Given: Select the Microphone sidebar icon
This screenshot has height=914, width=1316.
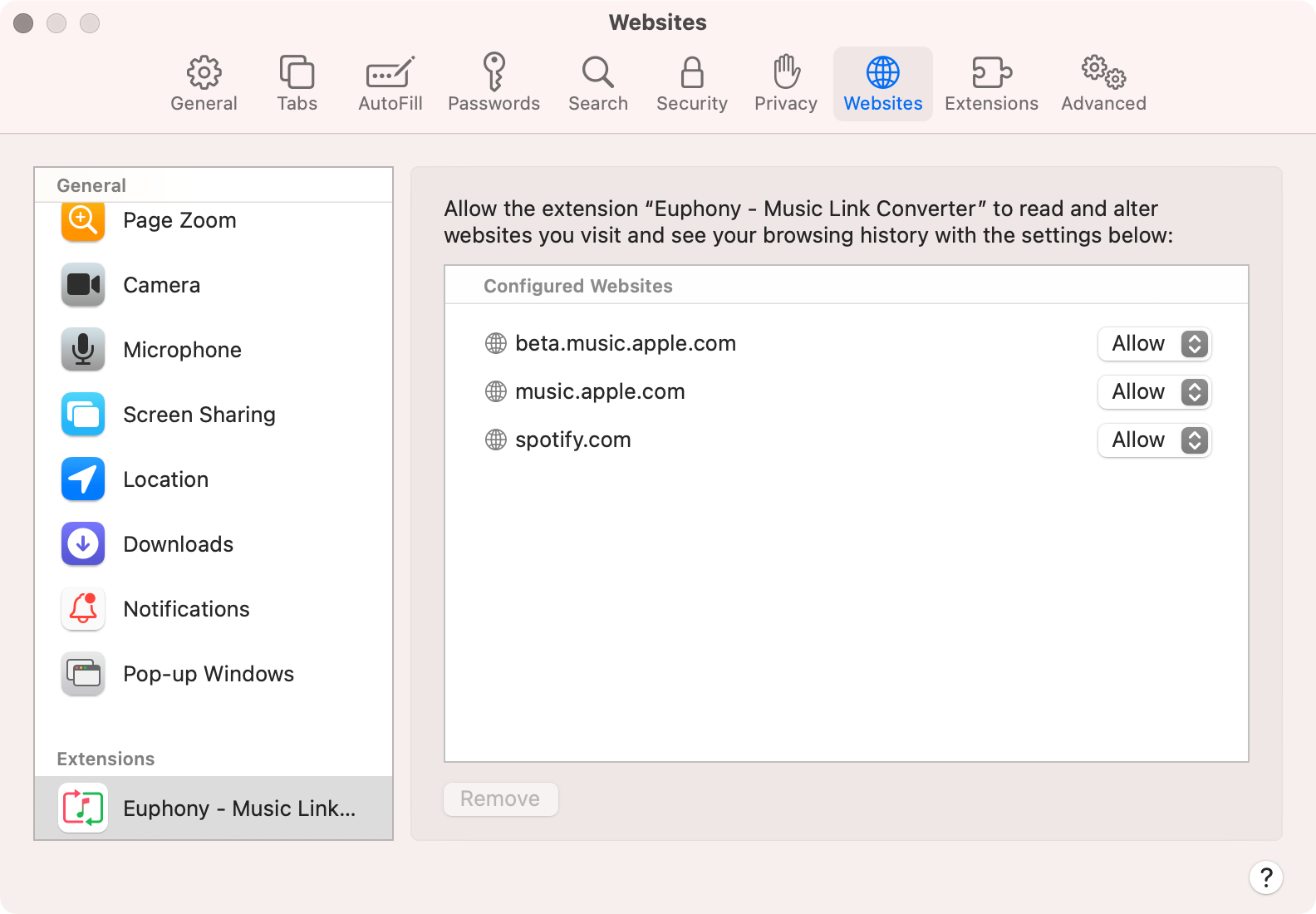Looking at the screenshot, I should pyautogui.click(x=83, y=350).
